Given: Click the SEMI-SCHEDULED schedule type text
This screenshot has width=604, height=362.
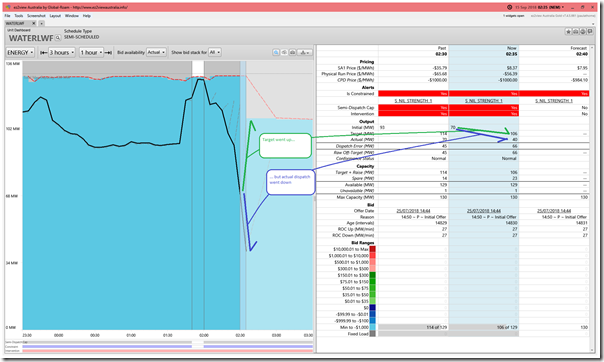Looking at the screenshot, I should (x=81, y=37).
